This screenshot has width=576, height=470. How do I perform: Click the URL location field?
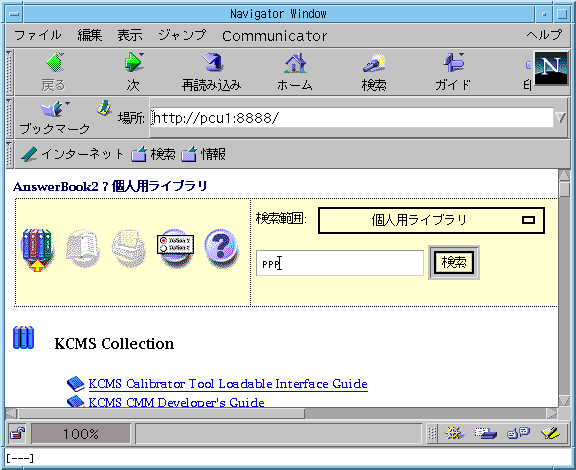[352, 118]
